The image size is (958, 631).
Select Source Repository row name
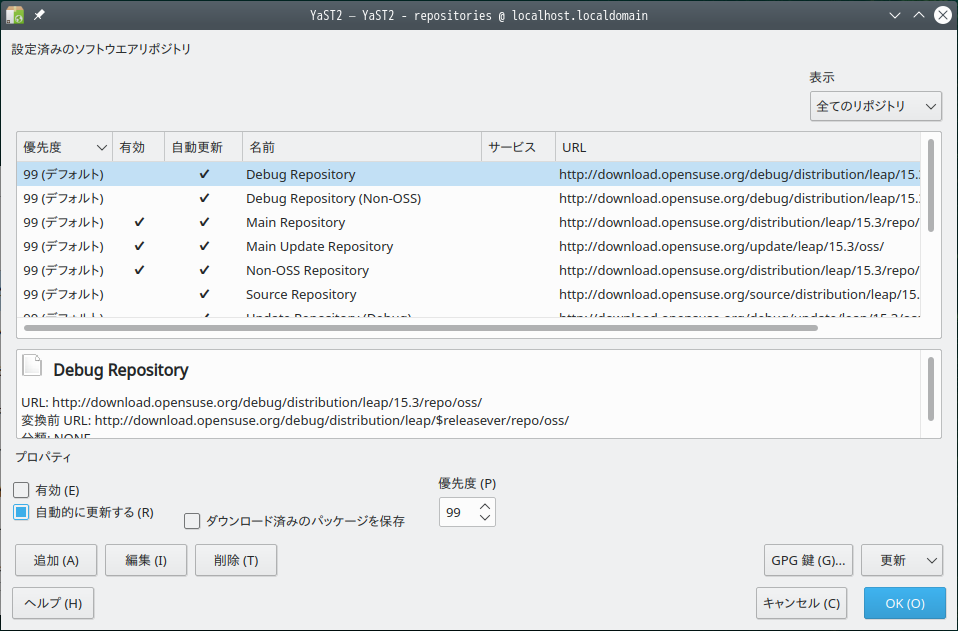click(301, 294)
